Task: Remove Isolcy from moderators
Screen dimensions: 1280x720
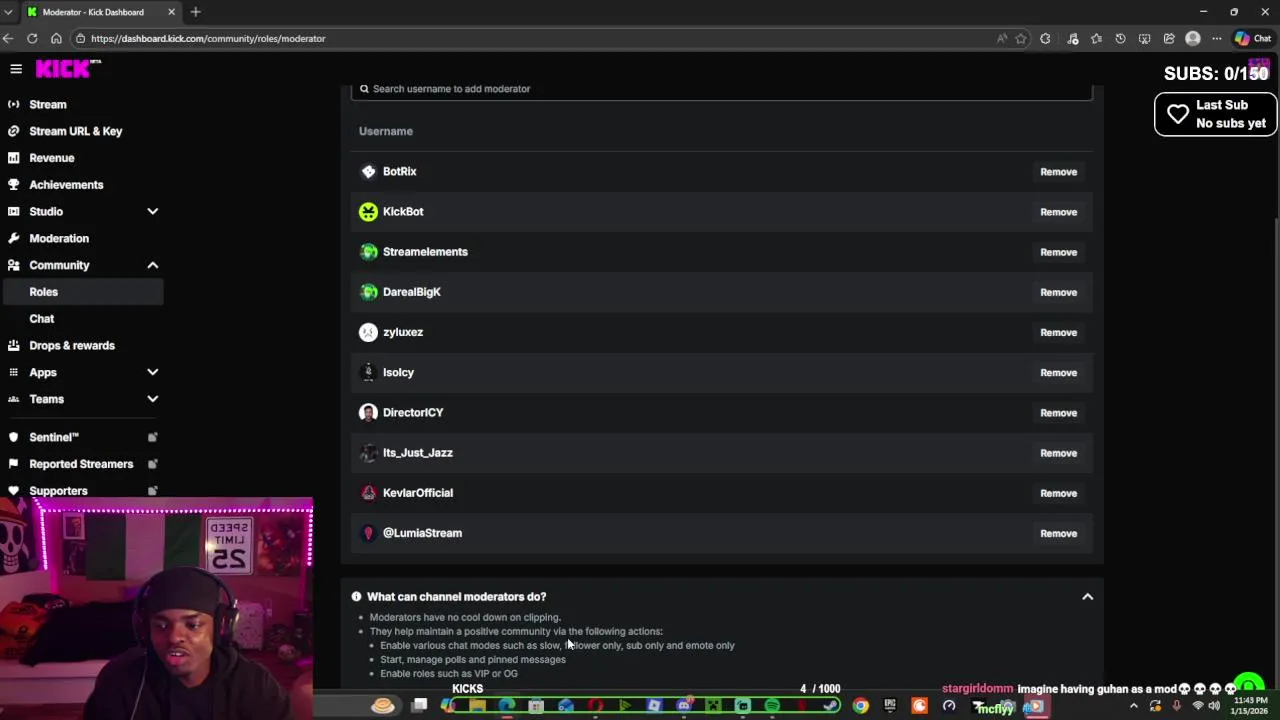Action: pyautogui.click(x=1058, y=372)
